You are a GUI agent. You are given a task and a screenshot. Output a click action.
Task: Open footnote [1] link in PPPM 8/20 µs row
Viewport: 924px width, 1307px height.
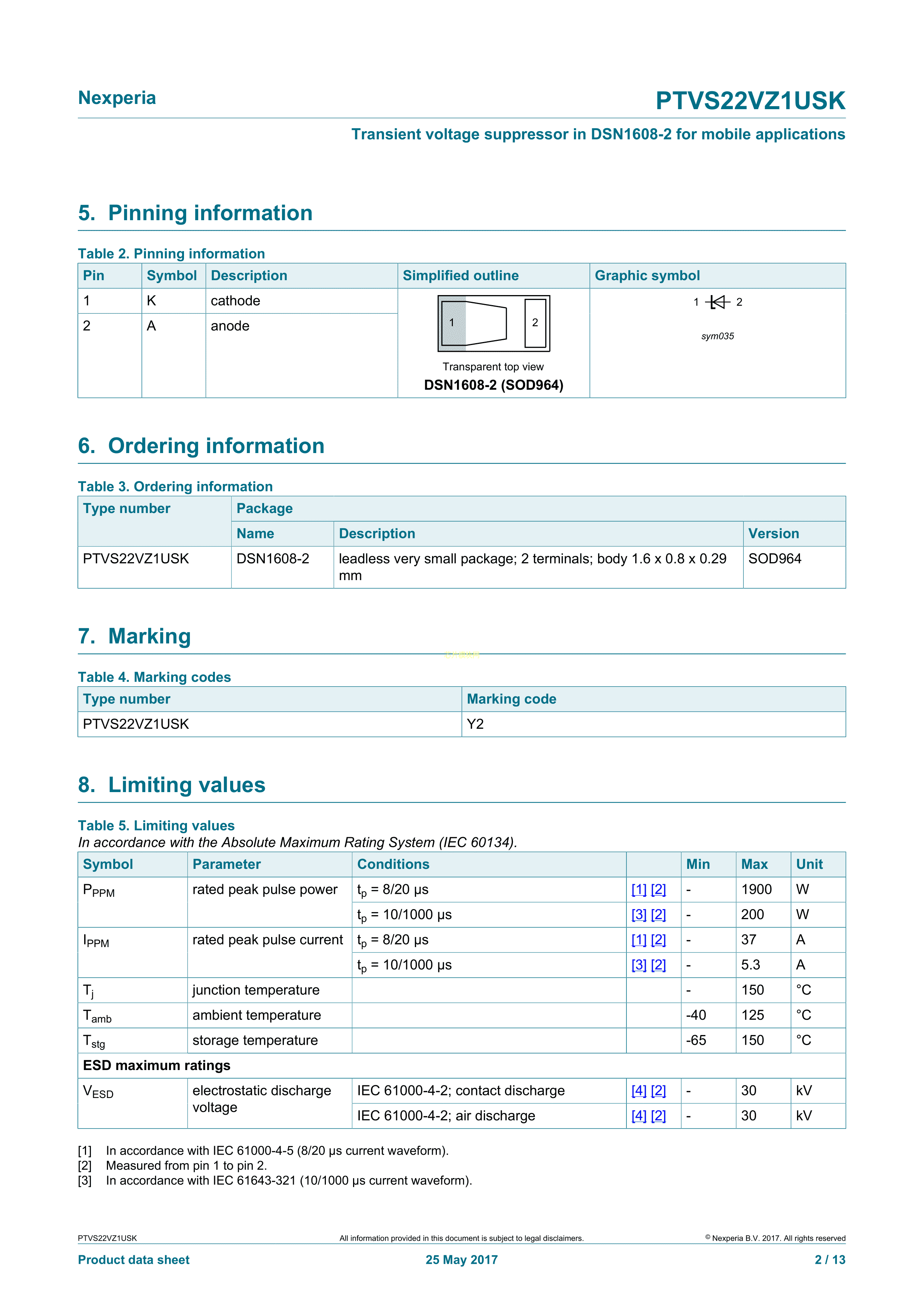[x=639, y=890]
